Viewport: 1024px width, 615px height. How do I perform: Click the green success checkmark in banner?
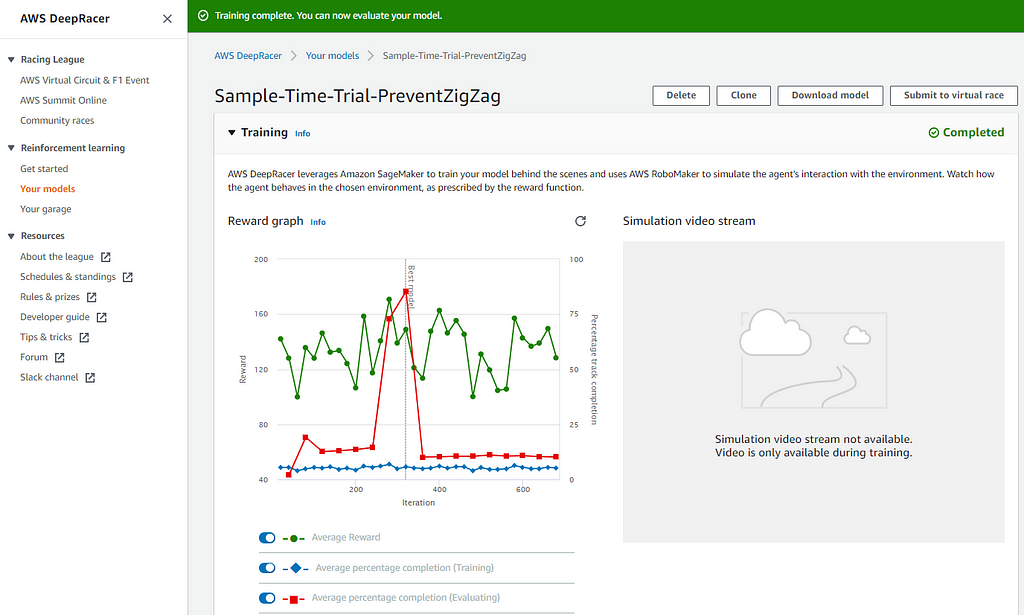[x=203, y=16]
